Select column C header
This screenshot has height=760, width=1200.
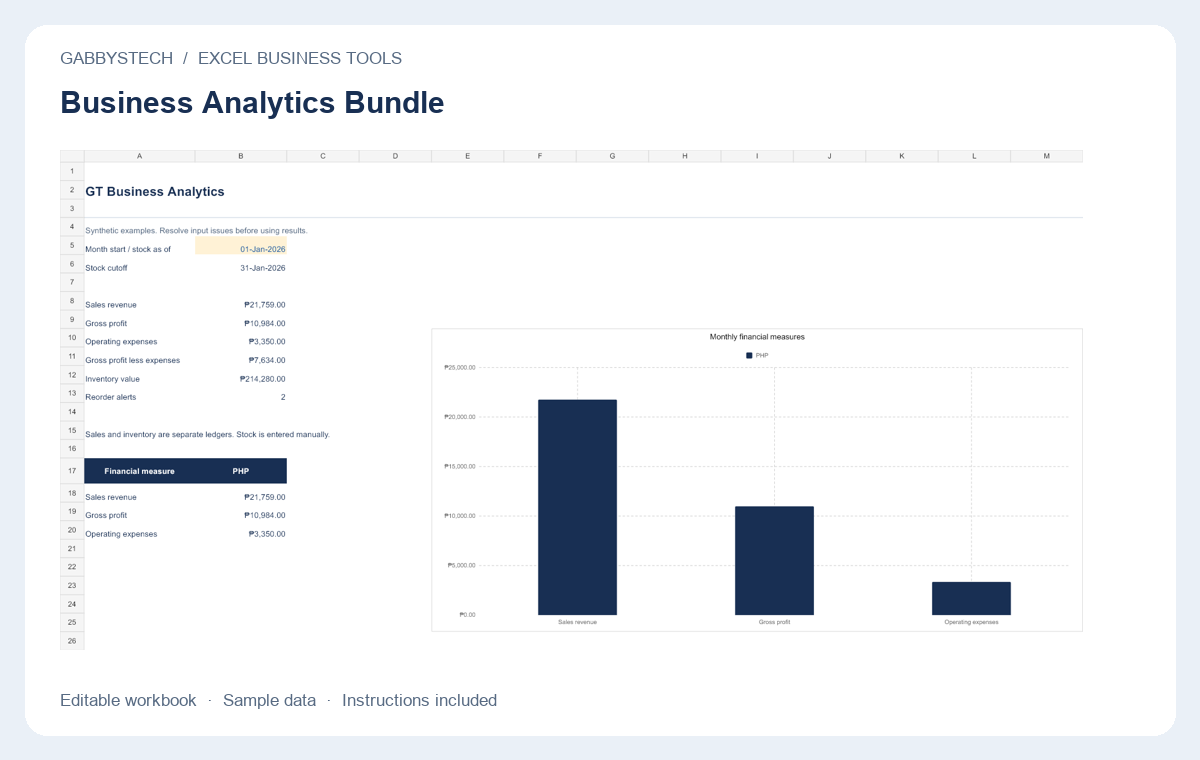[323, 156]
